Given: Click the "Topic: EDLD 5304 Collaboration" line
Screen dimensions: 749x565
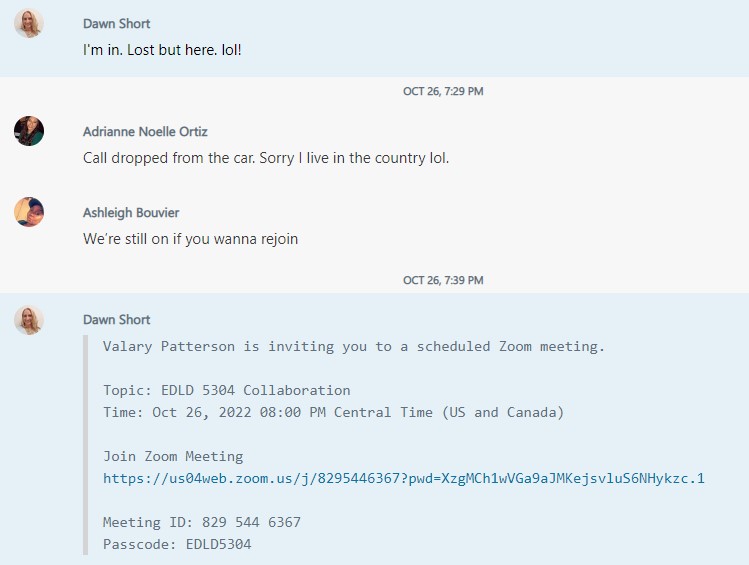Looking at the screenshot, I should (x=226, y=390).
